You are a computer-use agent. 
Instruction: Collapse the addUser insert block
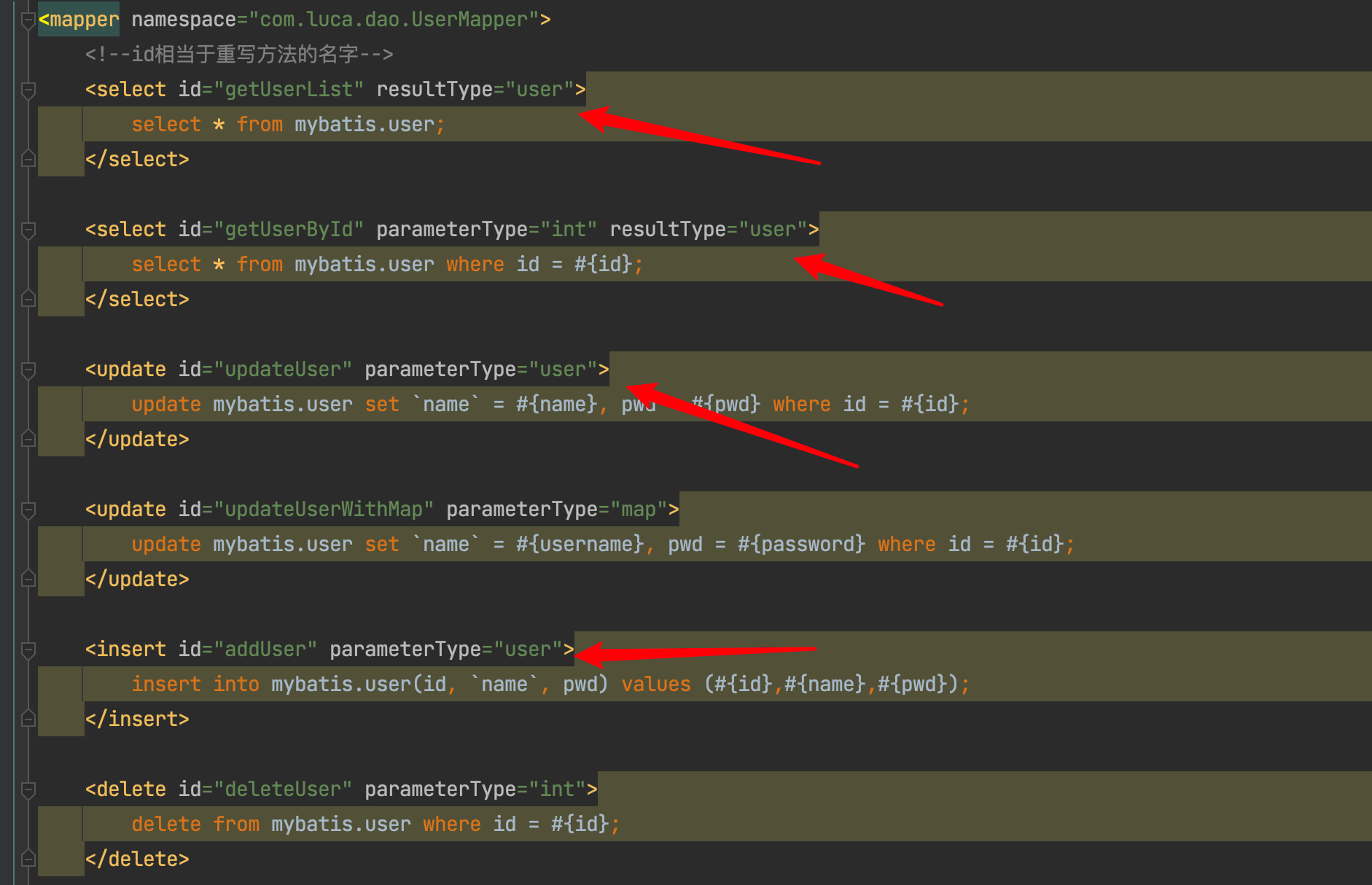pos(28,650)
